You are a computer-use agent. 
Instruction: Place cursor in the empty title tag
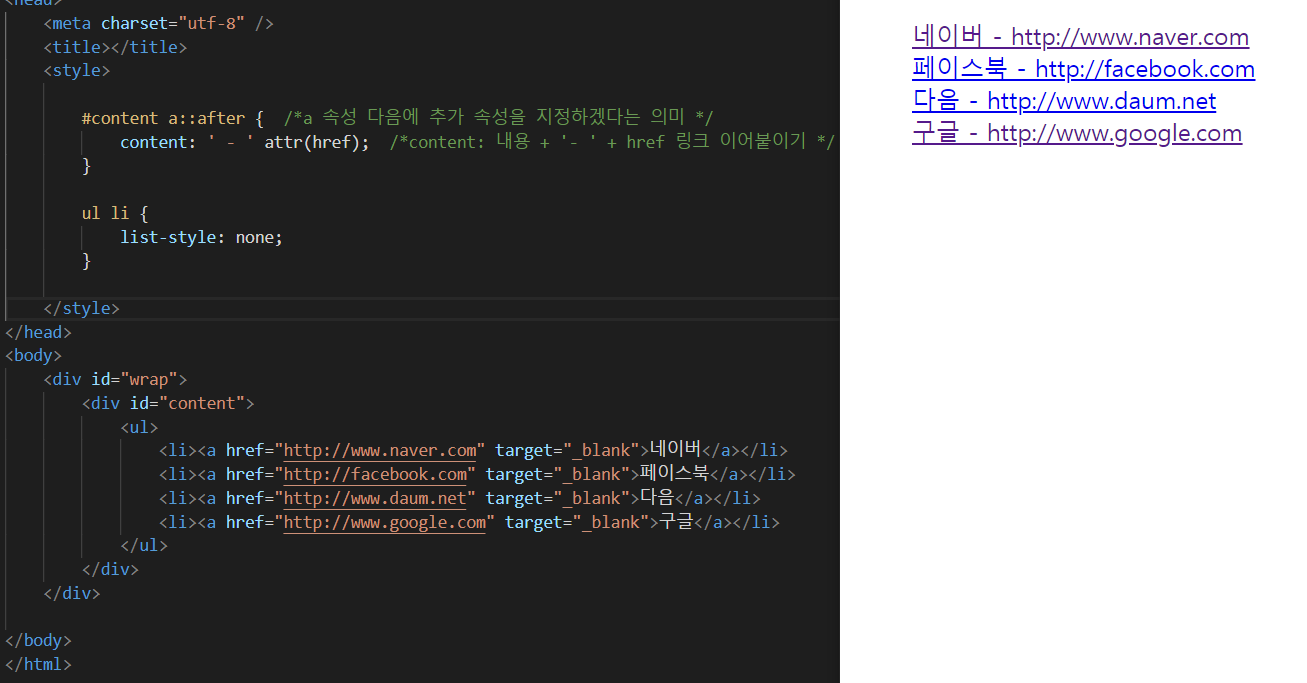pos(115,46)
